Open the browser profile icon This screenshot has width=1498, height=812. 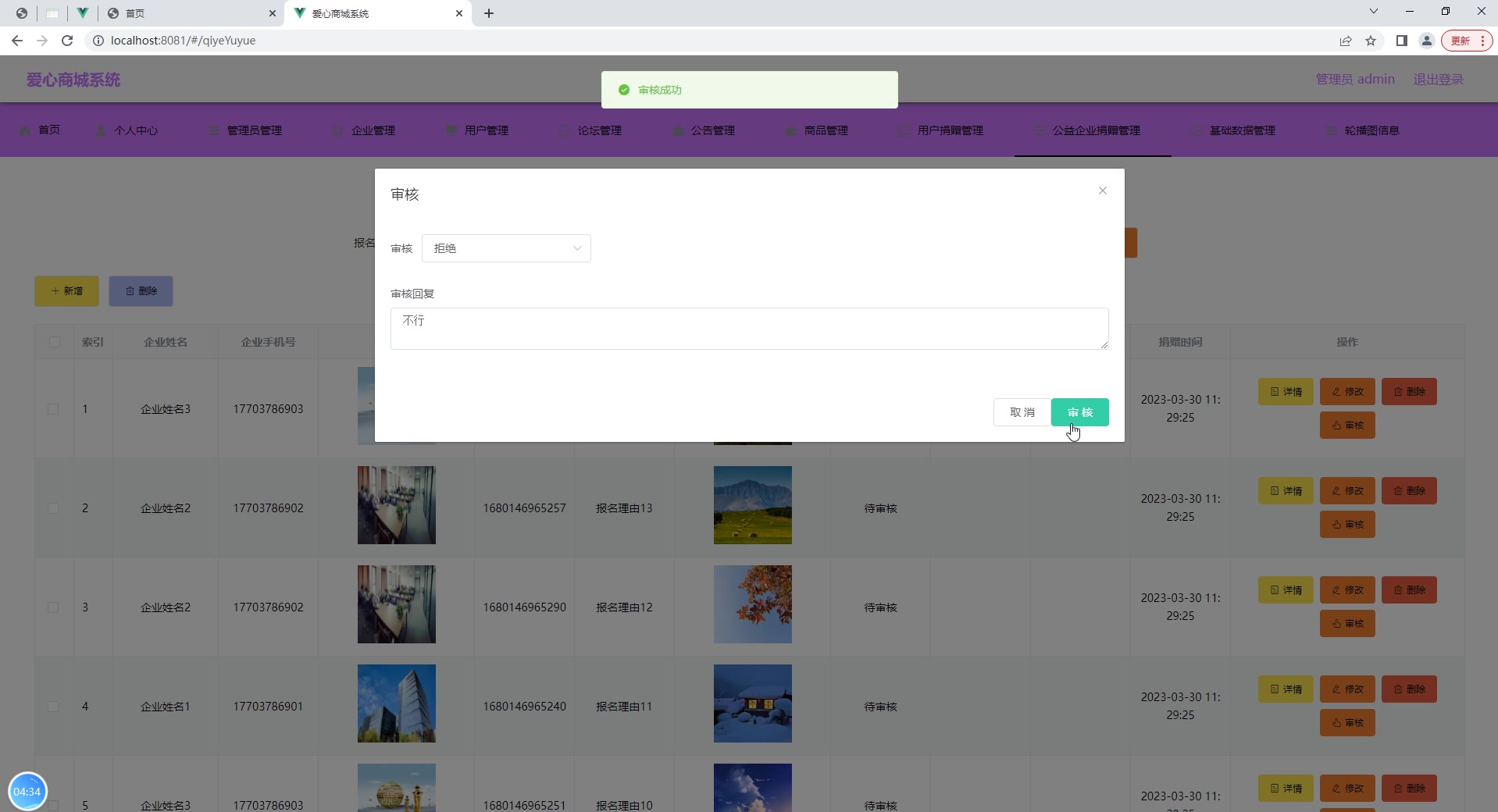point(1427,41)
